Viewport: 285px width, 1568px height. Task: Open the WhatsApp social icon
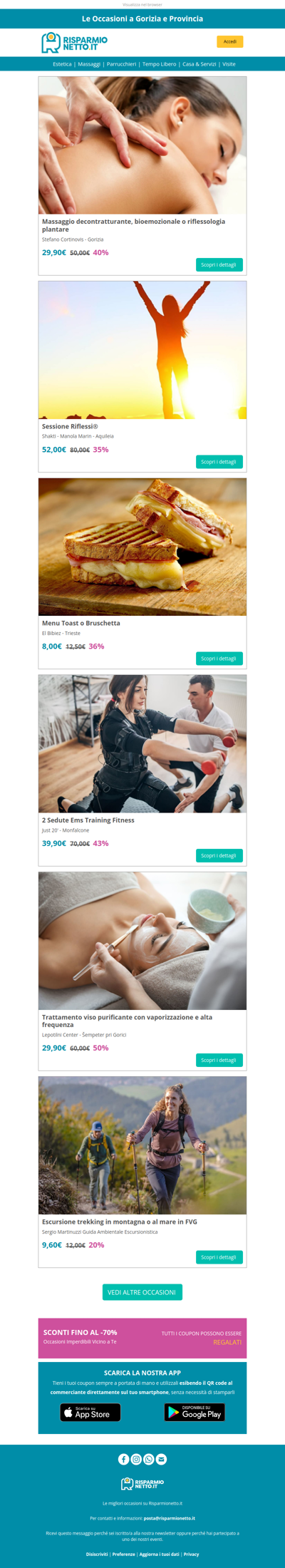[149, 1459]
